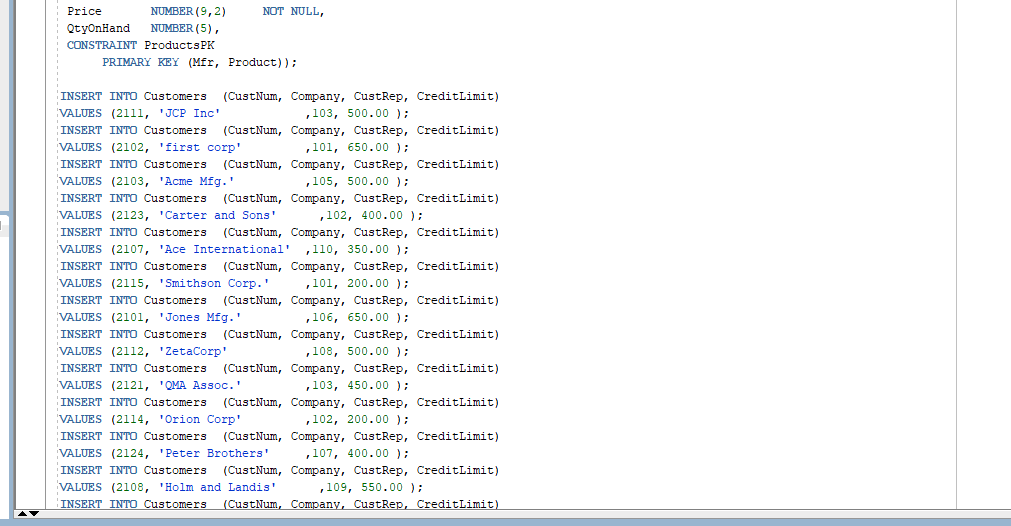Click customer number 2108
This screenshot has width=1011, height=526.
click(130, 487)
